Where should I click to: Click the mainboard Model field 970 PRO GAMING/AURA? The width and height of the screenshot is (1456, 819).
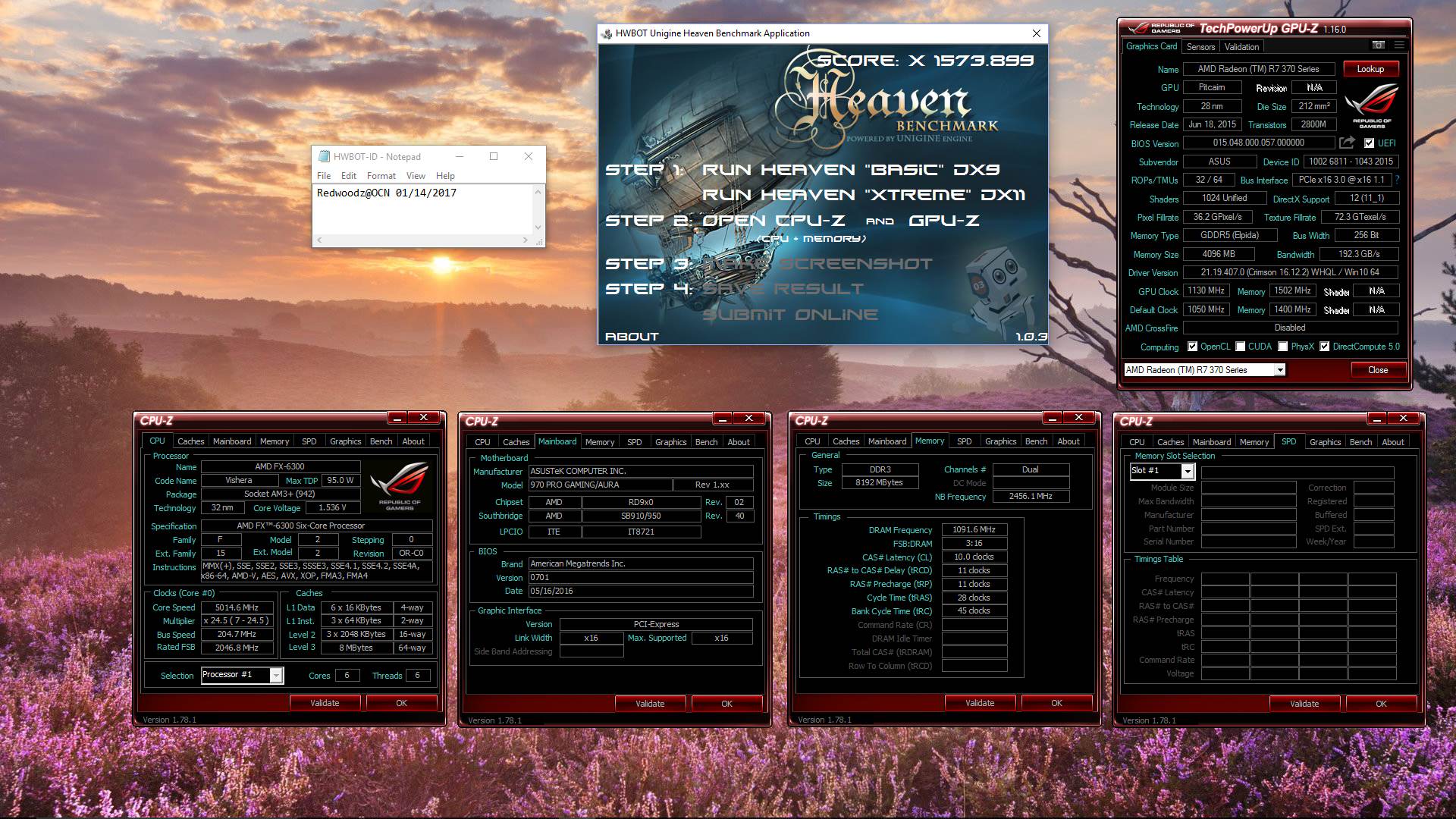coord(600,485)
